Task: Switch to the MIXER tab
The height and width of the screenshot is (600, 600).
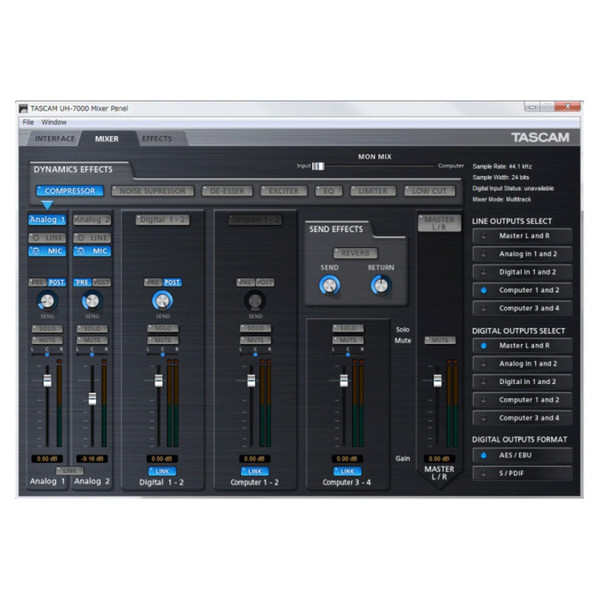Action: coord(107,139)
